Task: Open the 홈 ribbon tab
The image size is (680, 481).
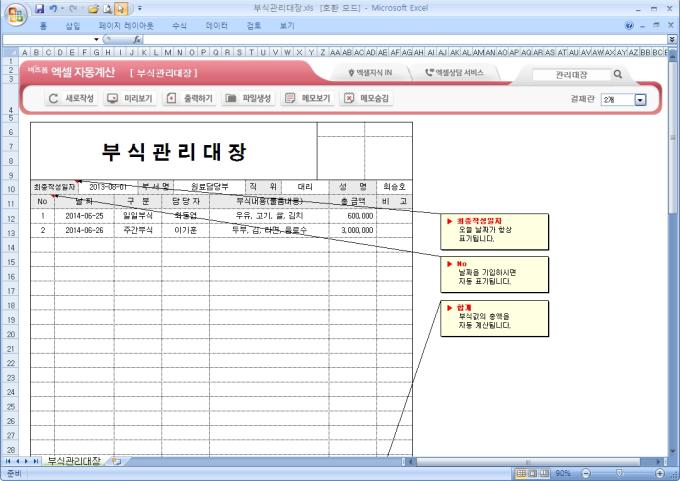Action: (x=43, y=26)
